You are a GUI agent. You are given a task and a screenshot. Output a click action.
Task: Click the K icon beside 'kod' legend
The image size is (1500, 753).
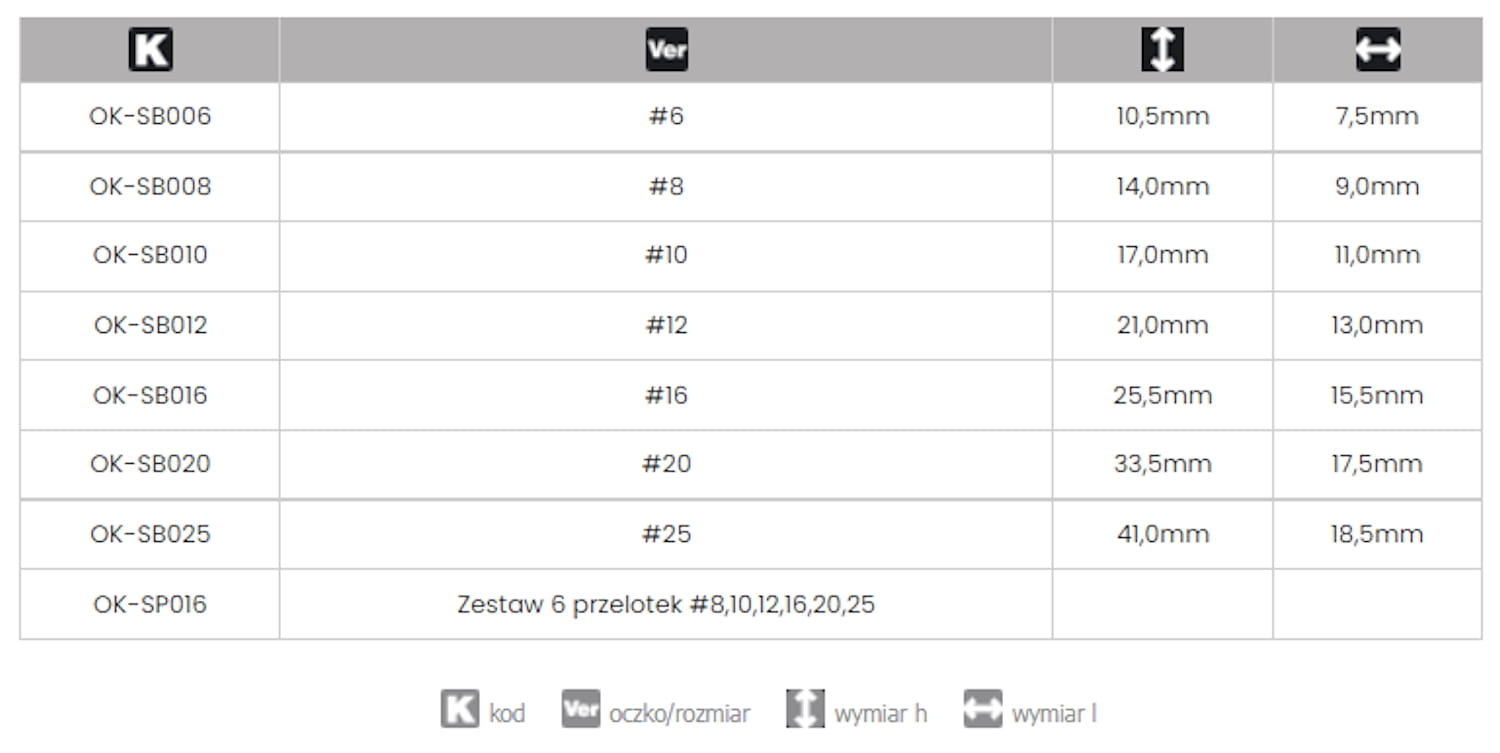coord(460,709)
